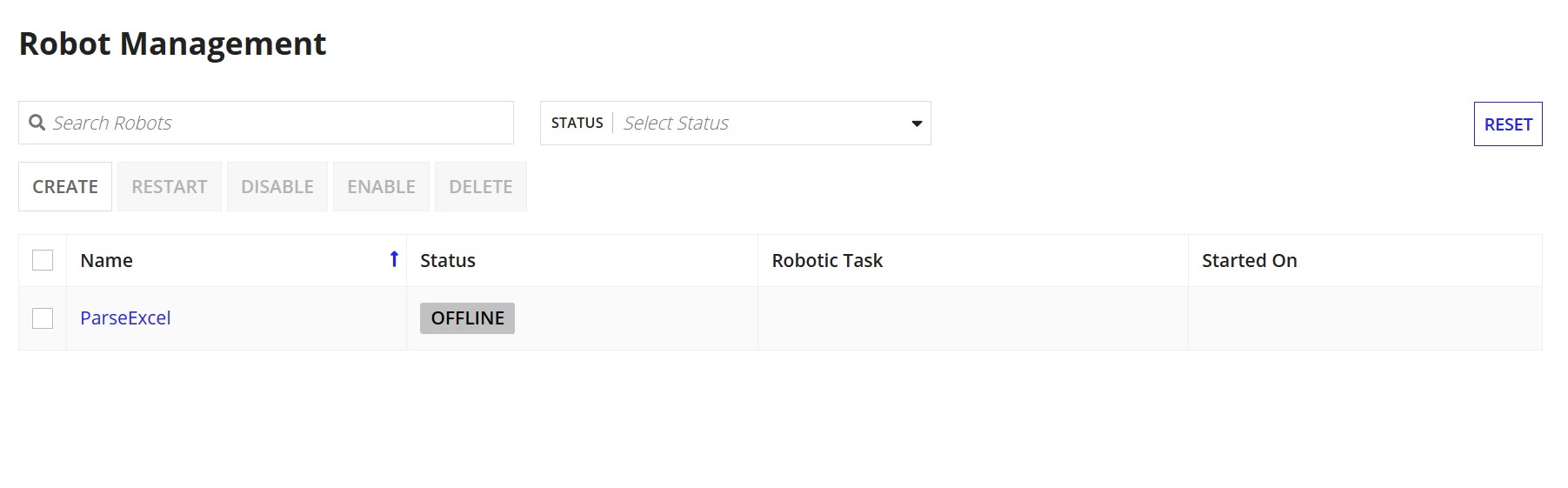Click the Robotic Task column header

[827, 260]
